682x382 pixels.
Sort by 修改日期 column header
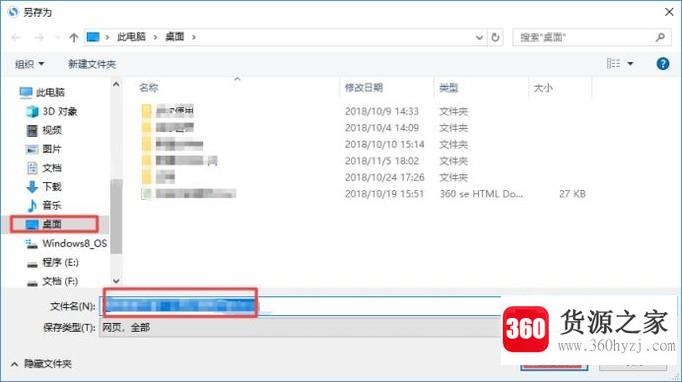tap(364, 88)
